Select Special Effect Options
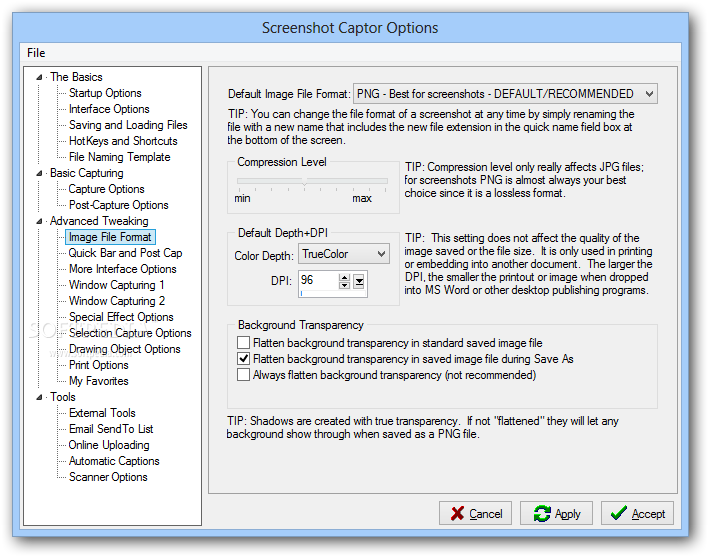The height and width of the screenshot is (557, 709). coord(121,317)
